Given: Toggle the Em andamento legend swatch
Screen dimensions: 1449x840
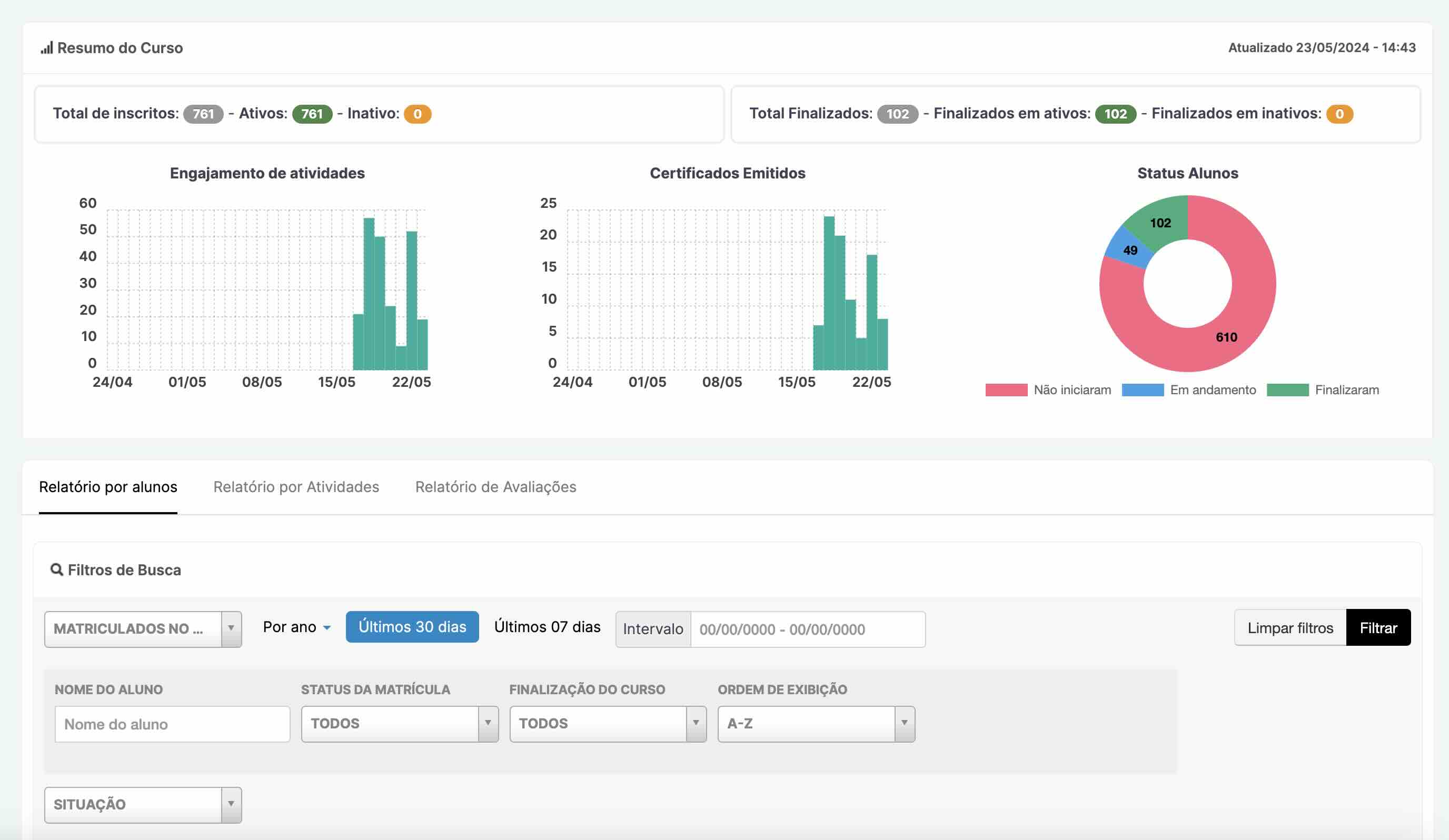Looking at the screenshot, I should point(1143,390).
